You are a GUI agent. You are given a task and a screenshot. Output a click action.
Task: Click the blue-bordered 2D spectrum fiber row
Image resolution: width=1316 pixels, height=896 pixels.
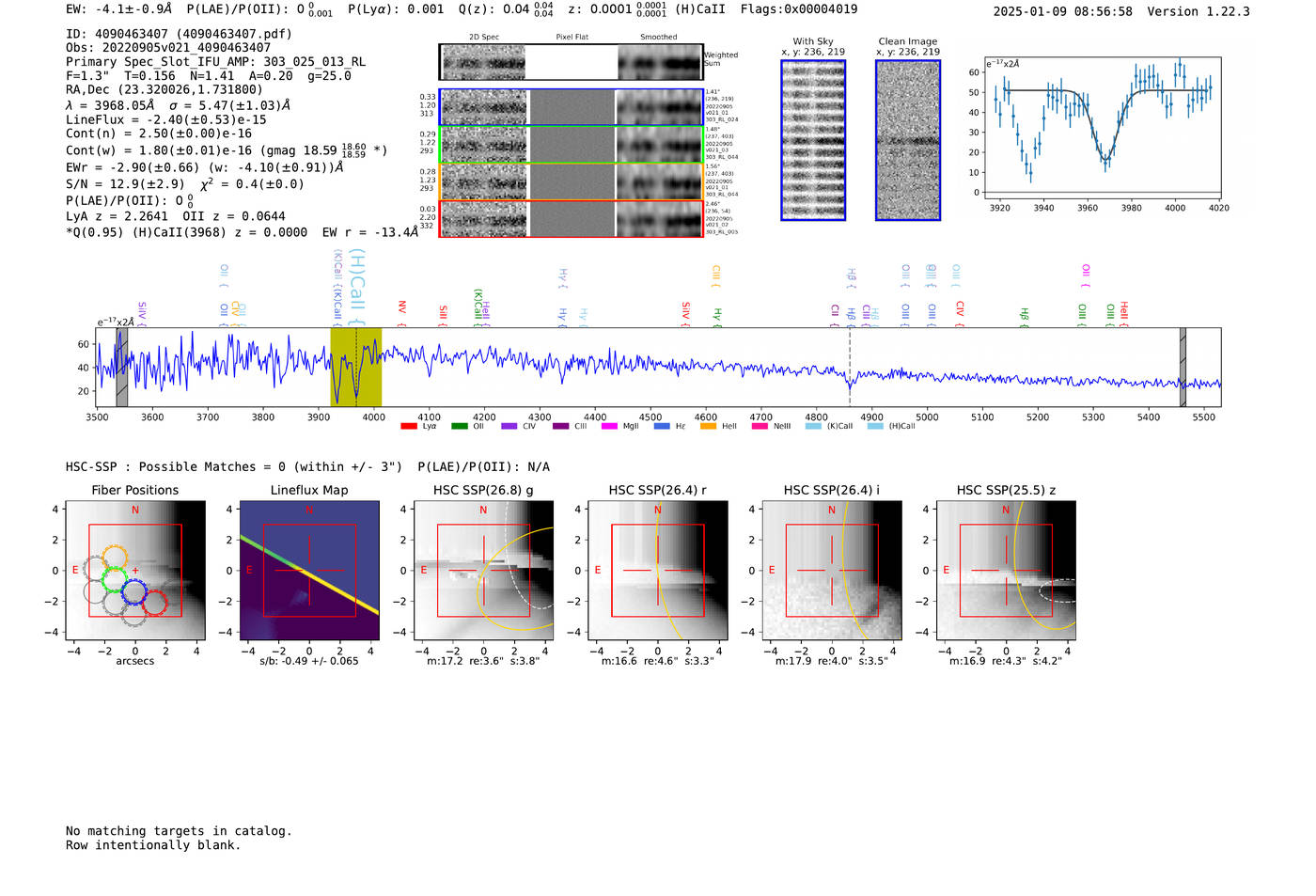(x=571, y=107)
